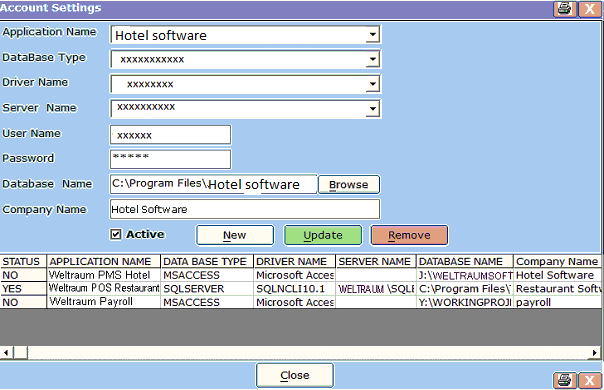The image size is (604, 390).
Task: Click the SQLNCLI10.1 driver cell
Action: [x=295, y=289]
